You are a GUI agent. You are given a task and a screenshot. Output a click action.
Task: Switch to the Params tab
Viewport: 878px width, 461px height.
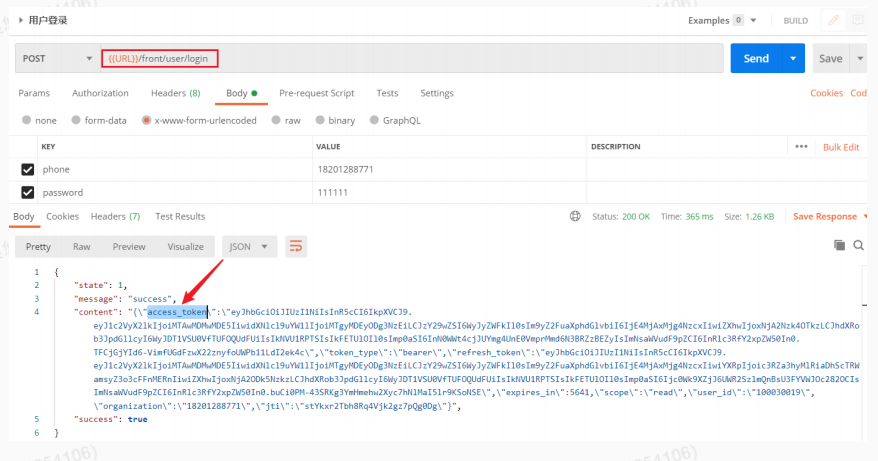tap(34, 93)
